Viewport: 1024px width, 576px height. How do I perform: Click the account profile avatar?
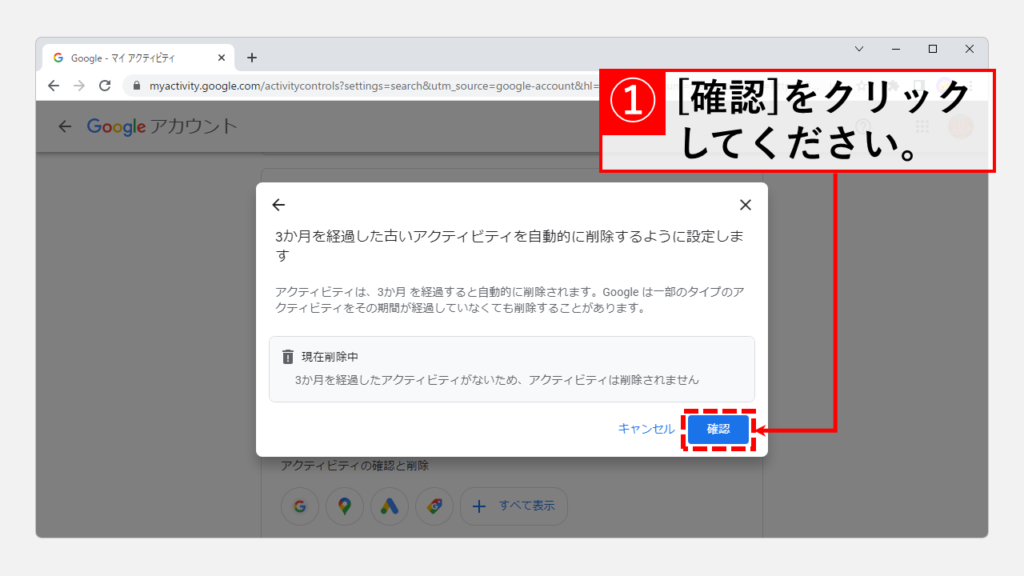[961, 126]
